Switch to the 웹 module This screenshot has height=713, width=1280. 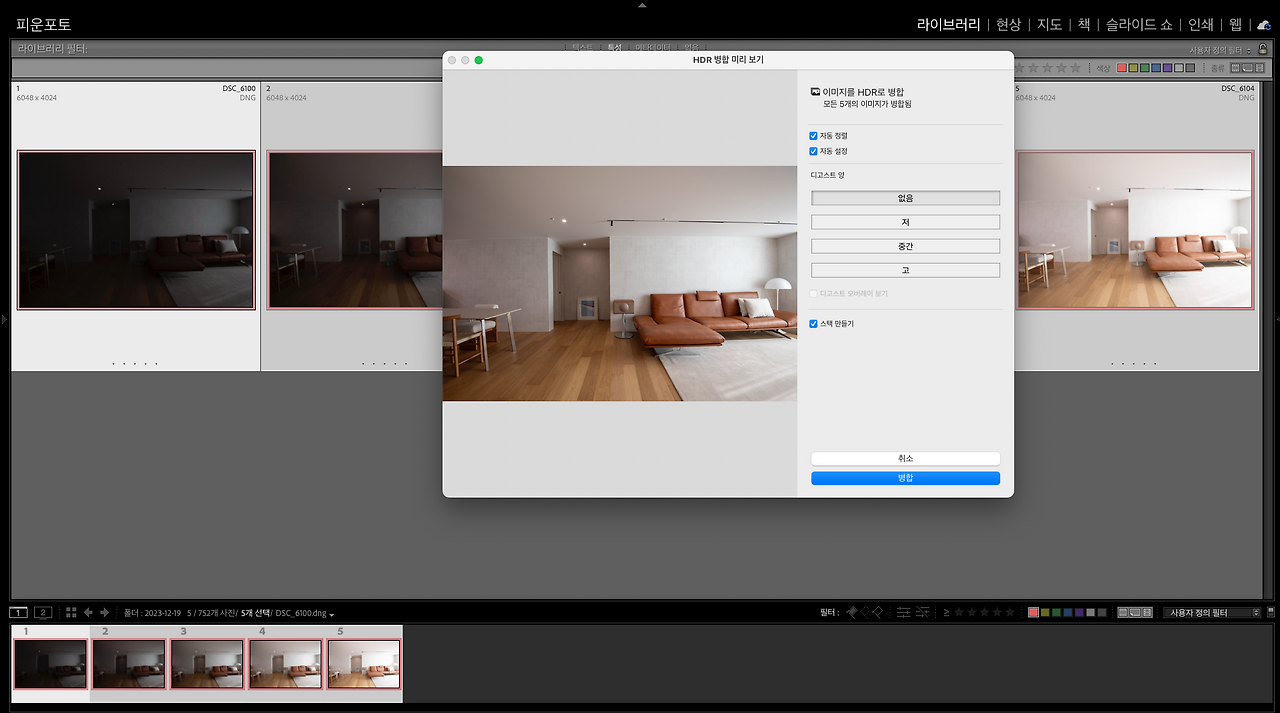tap(1235, 24)
